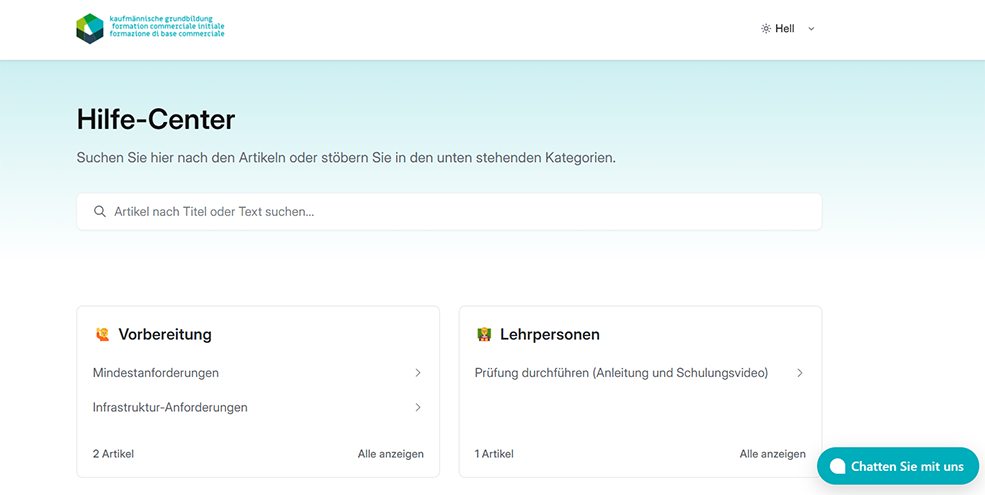Open the Vorbereitung category heading

tap(165, 335)
